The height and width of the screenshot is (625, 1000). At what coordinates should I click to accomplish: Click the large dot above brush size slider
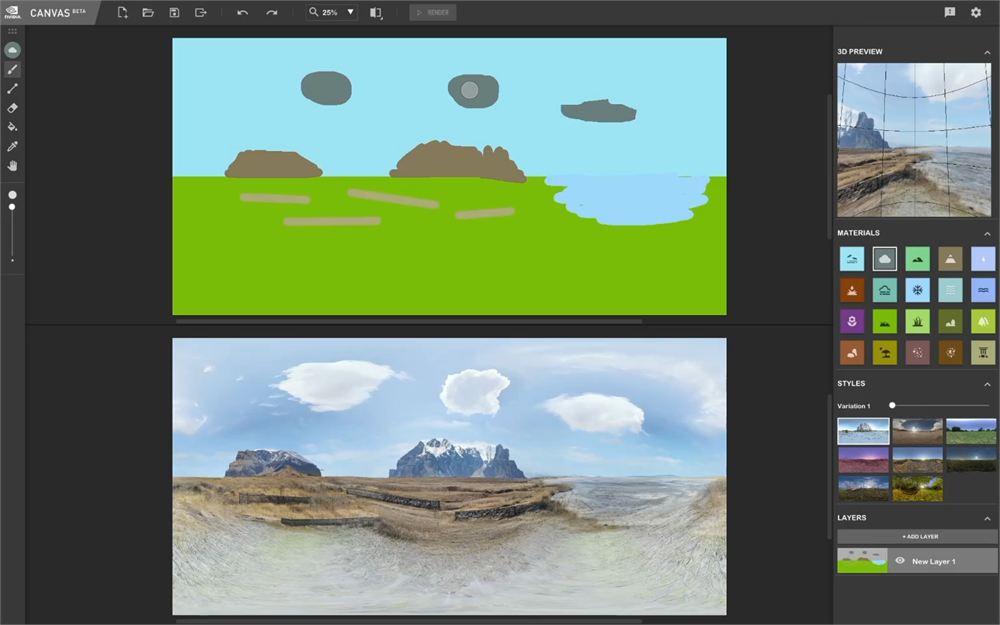12,195
